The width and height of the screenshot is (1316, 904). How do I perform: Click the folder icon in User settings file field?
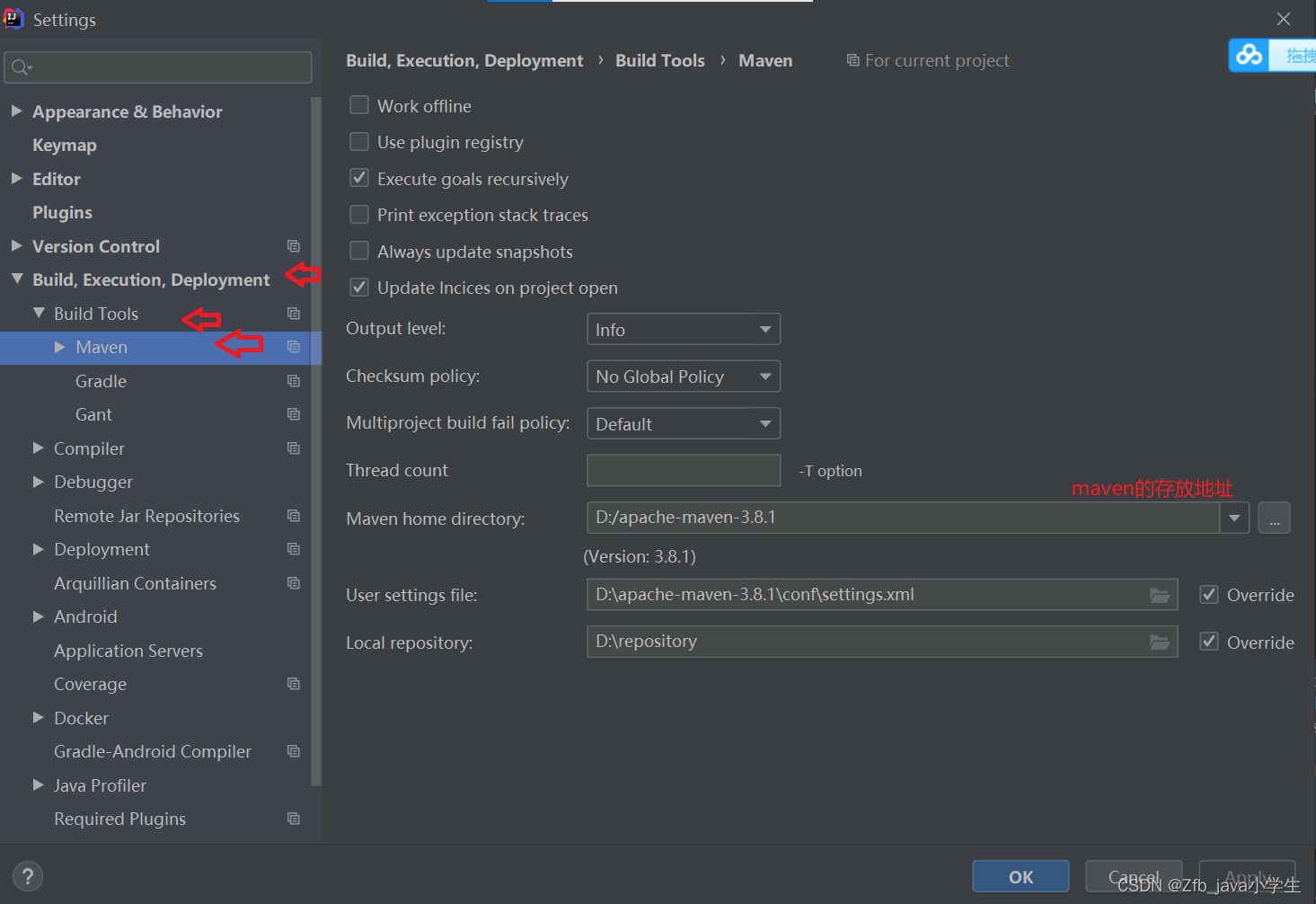pos(1160,595)
